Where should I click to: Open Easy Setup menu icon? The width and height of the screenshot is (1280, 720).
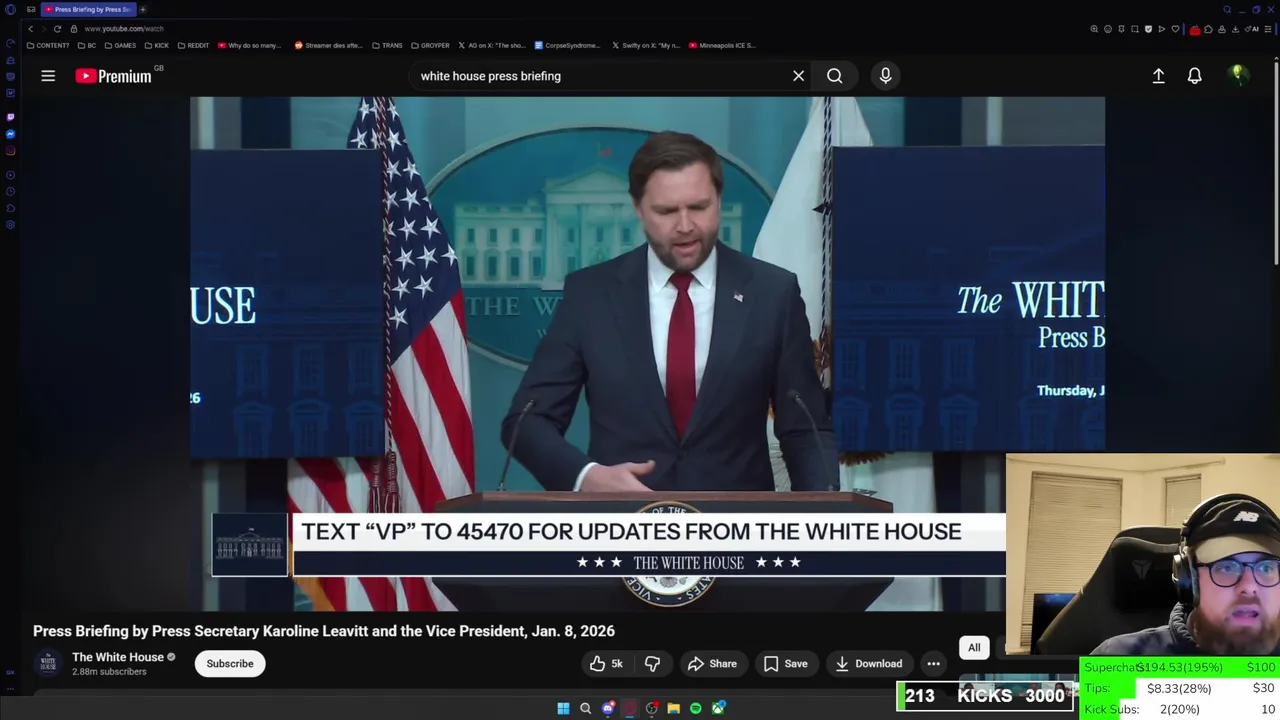click(1268, 29)
